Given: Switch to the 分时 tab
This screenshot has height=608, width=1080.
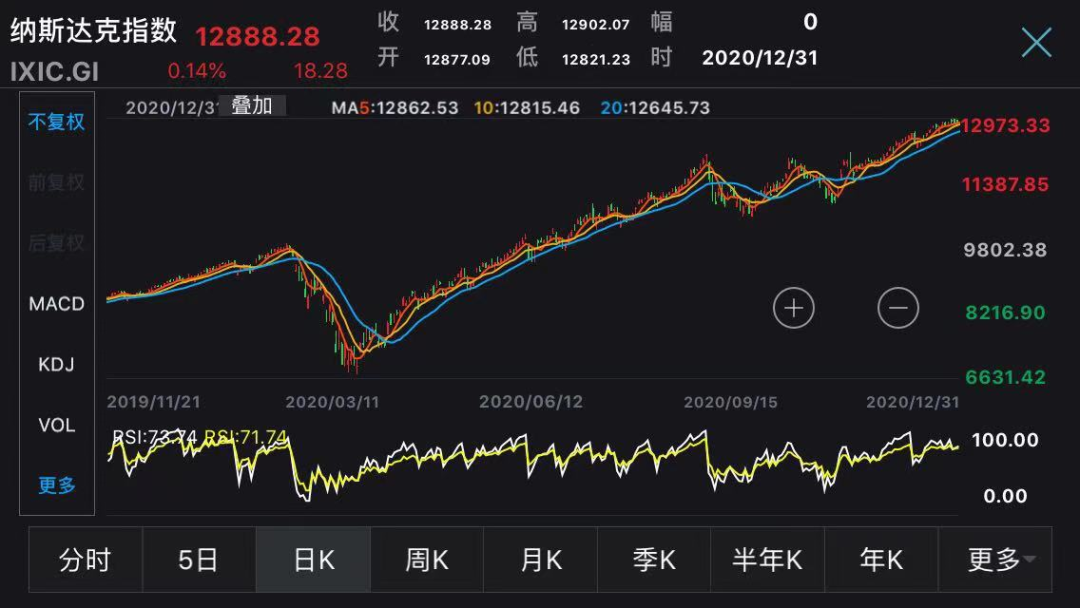Looking at the screenshot, I should pyautogui.click(x=85, y=560).
